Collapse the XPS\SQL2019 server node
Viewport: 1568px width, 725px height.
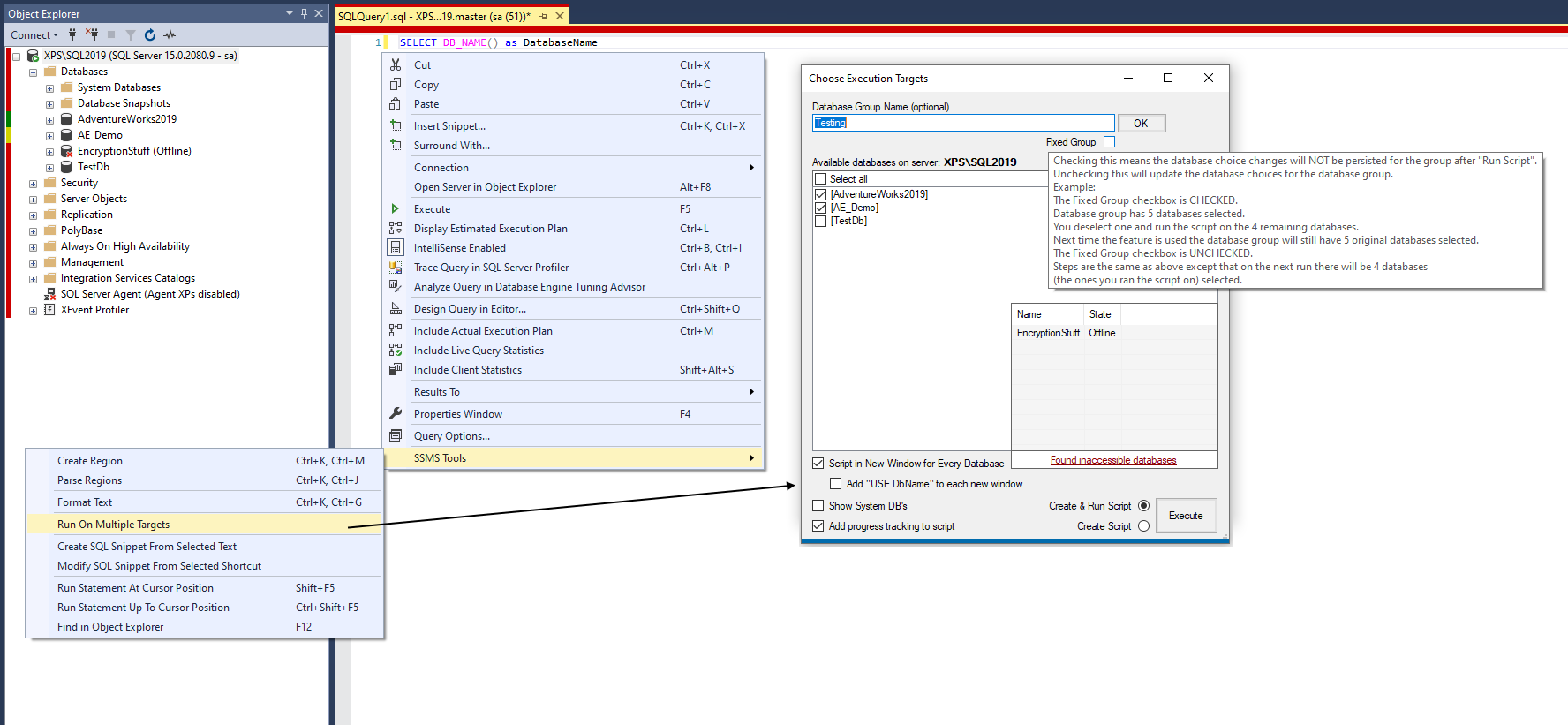click(x=16, y=57)
